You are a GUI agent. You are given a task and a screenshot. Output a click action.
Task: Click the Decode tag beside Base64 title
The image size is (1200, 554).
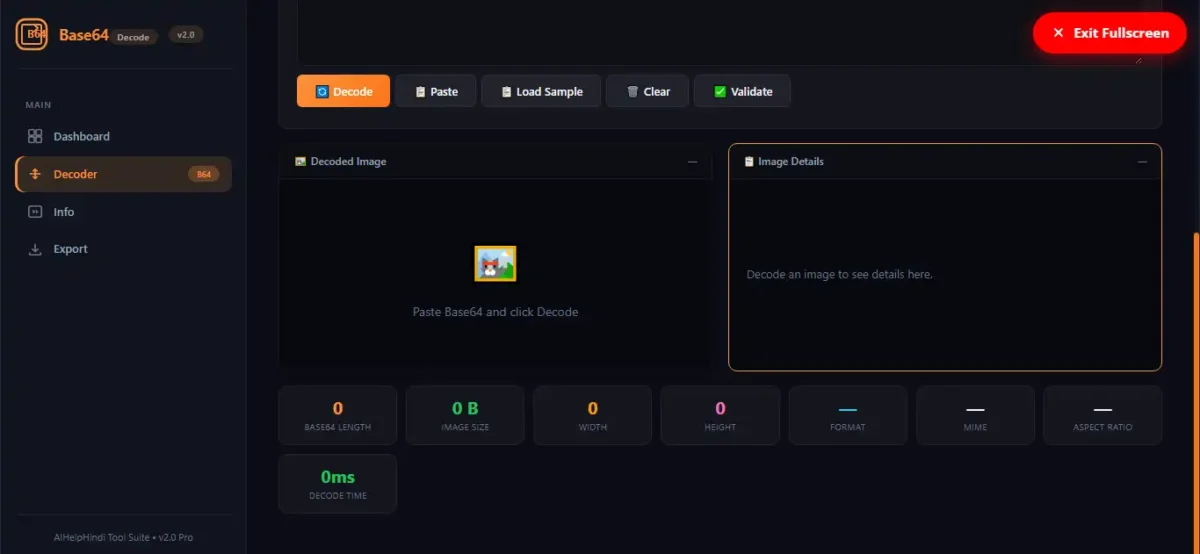pyautogui.click(x=133, y=37)
